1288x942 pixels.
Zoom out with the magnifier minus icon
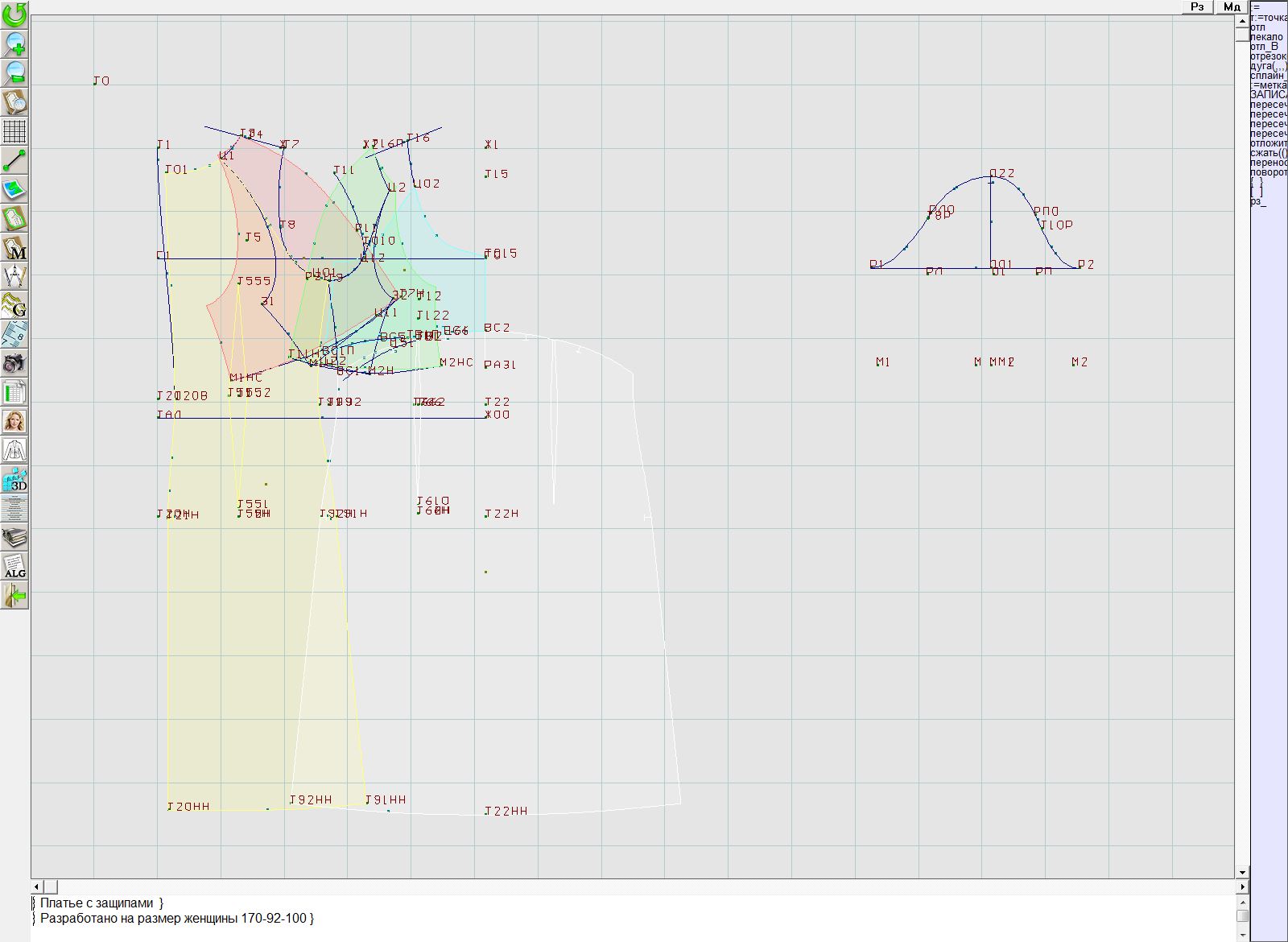point(14,72)
